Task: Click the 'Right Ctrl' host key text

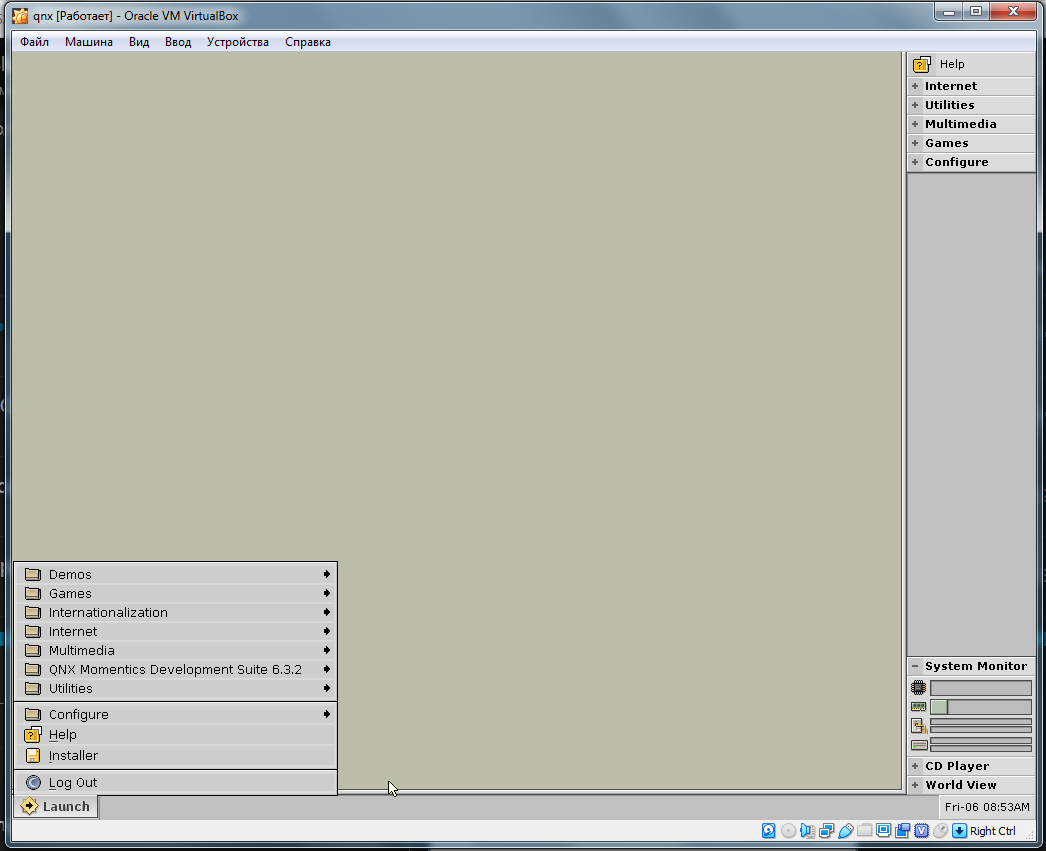Action: pos(993,831)
